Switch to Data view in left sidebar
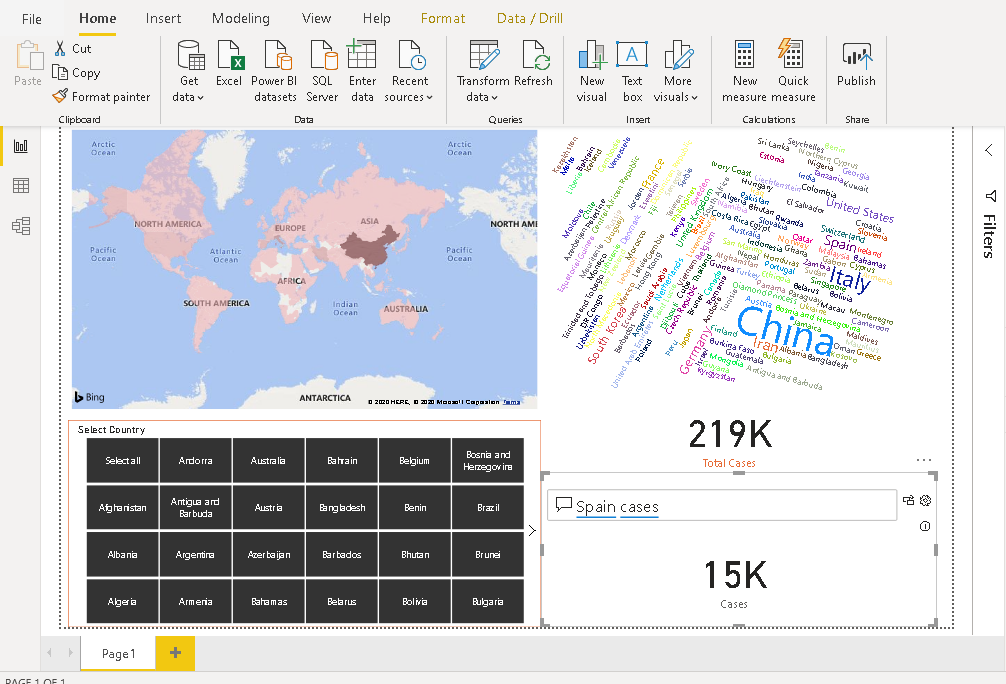Screen dimensions: 1006x684 [x=21, y=186]
